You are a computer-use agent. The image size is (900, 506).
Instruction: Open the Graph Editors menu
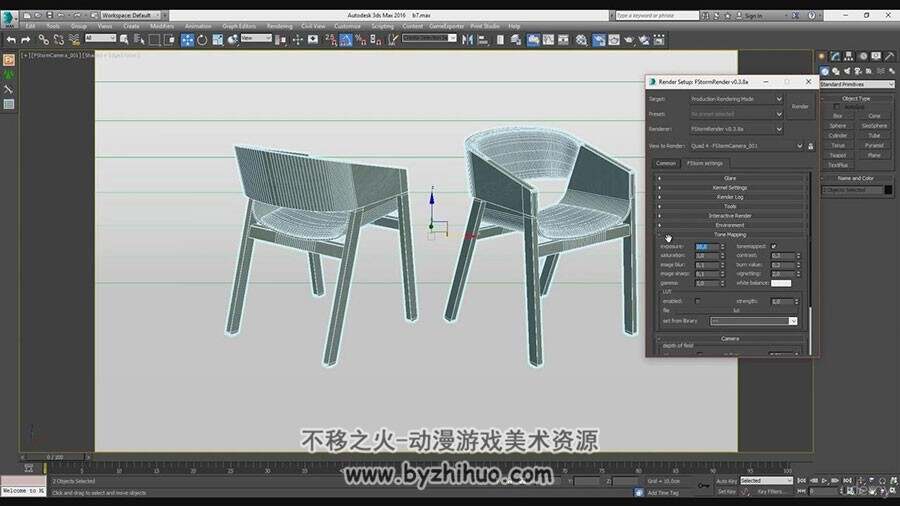[239, 26]
